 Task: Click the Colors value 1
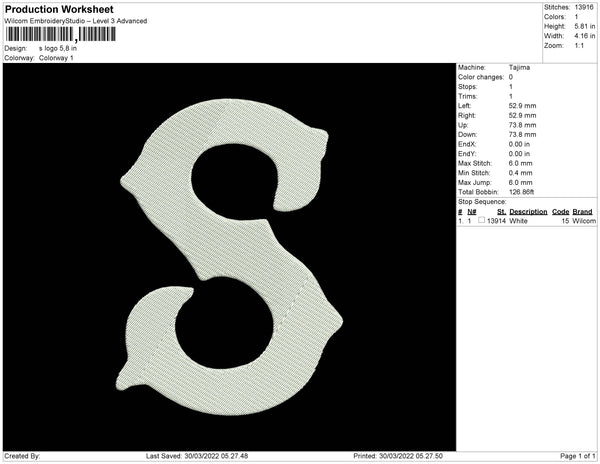coord(576,17)
